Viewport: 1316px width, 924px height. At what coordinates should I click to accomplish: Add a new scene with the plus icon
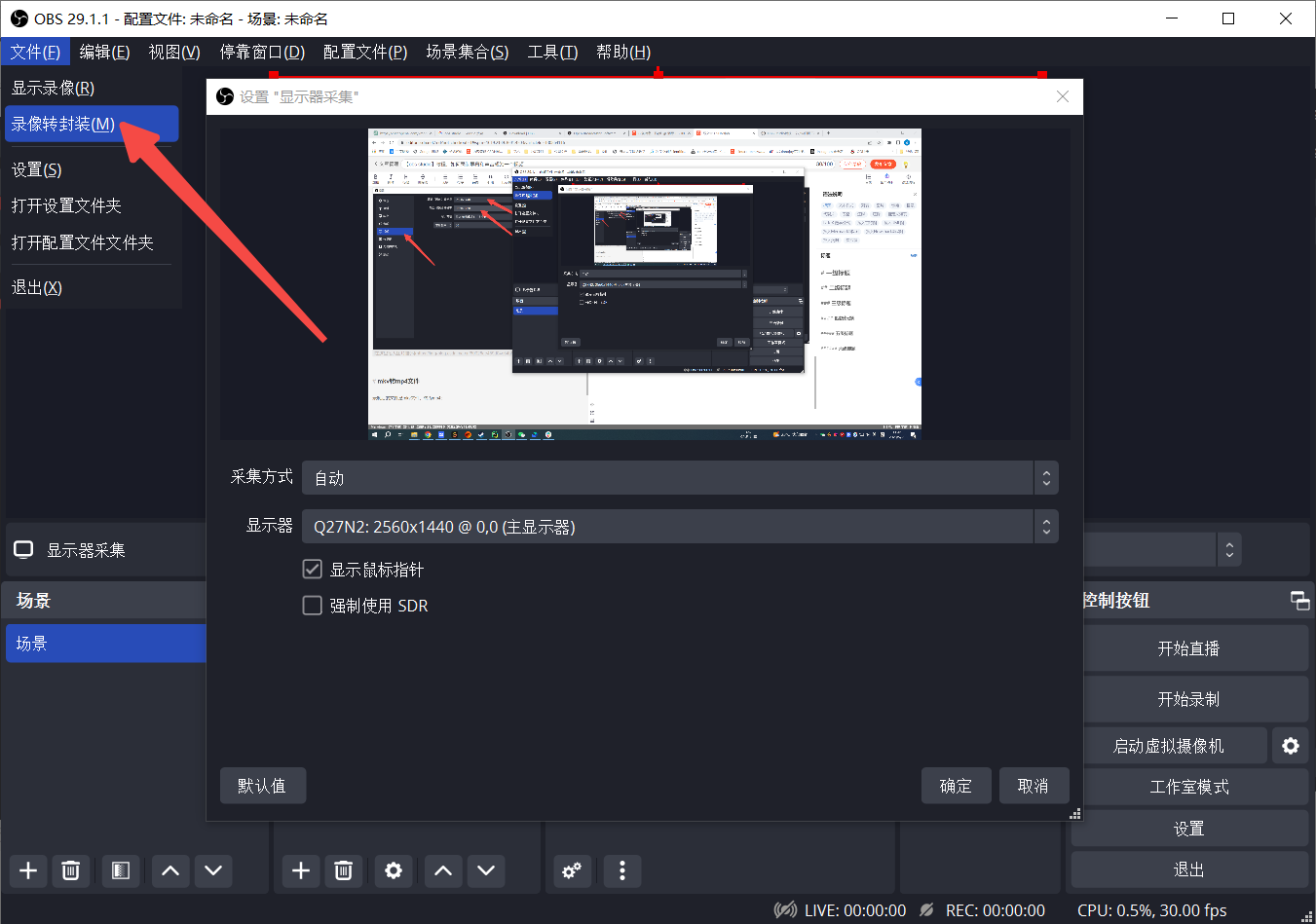tap(27, 870)
